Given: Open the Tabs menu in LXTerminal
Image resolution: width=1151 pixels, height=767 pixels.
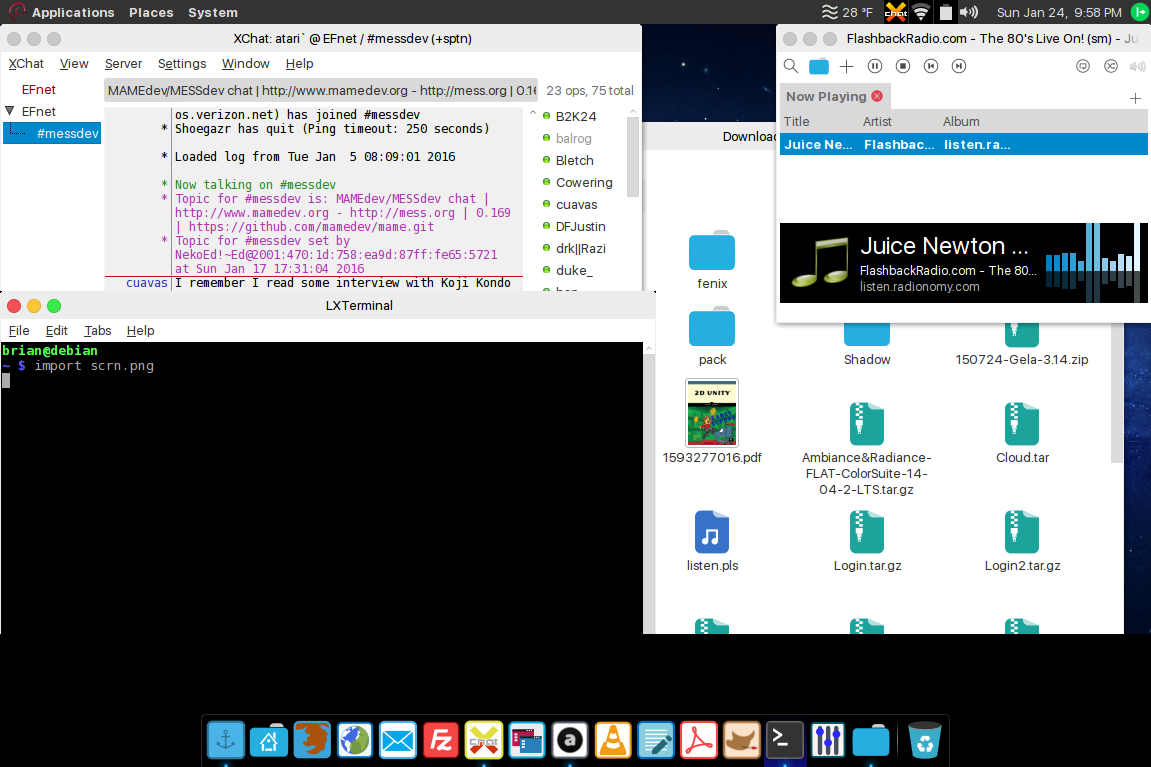Looking at the screenshot, I should [x=98, y=330].
